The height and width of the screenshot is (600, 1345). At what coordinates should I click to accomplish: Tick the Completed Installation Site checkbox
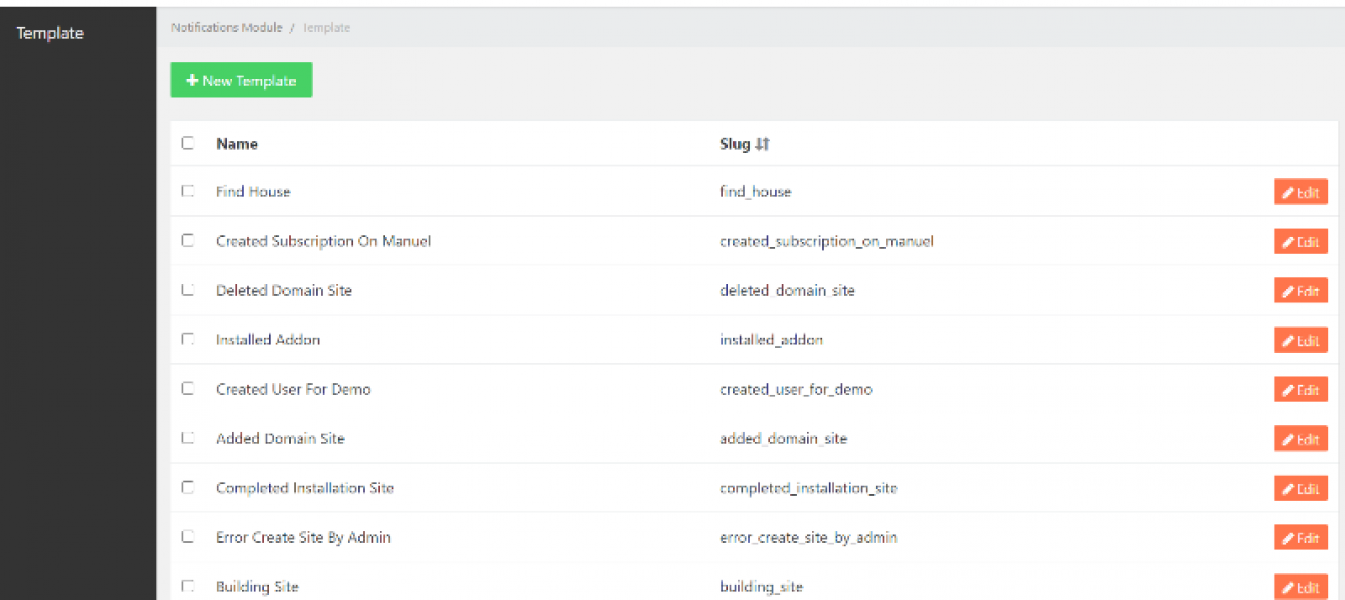[187, 488]
